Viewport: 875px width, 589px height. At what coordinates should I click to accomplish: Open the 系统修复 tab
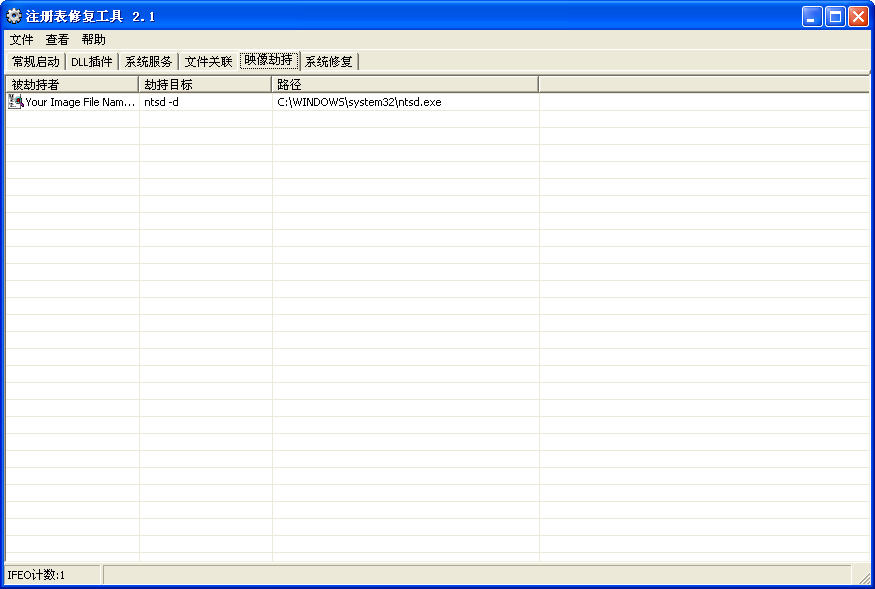(x=329, y=62)
